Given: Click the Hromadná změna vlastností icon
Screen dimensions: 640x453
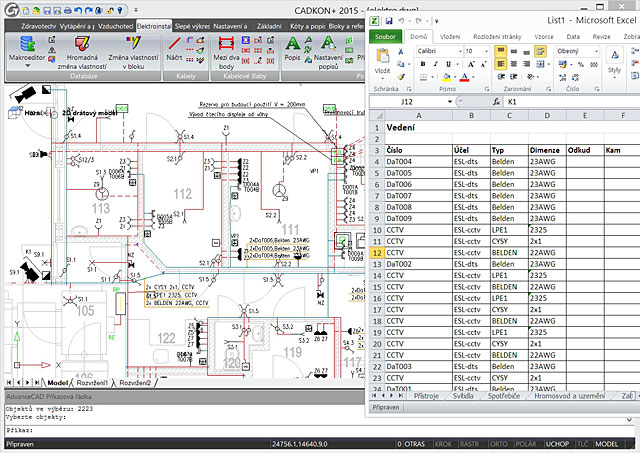Looking at the screenshot, I should 82,44.
